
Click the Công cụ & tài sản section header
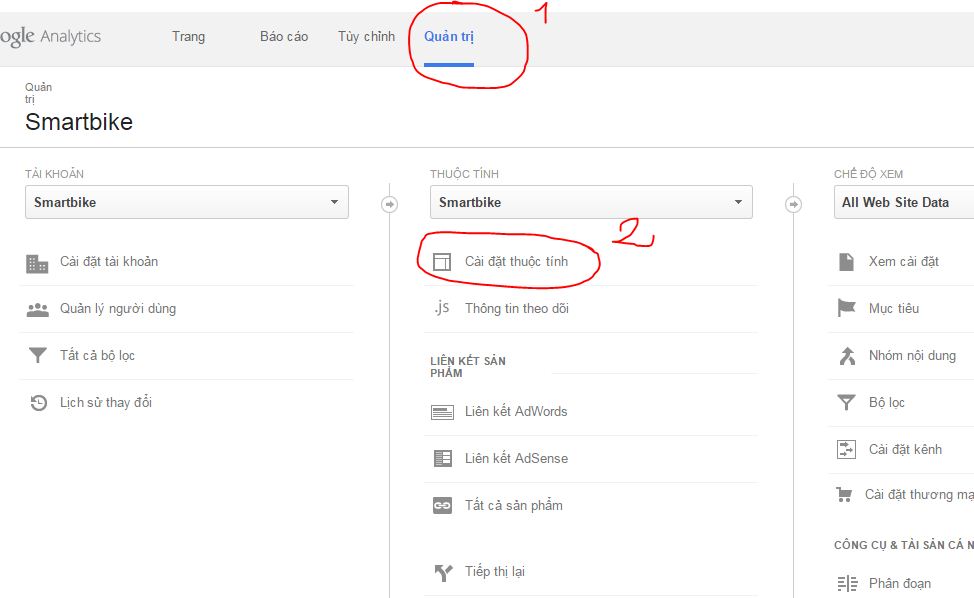click(904, 545)
